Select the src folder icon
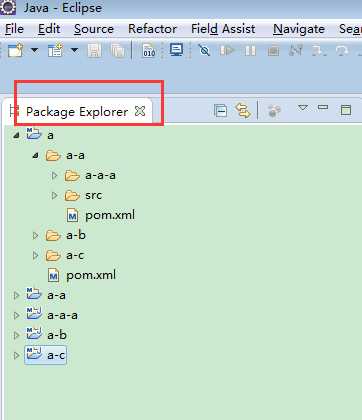This screenshot has width=362, height=420. pos(72,195)
